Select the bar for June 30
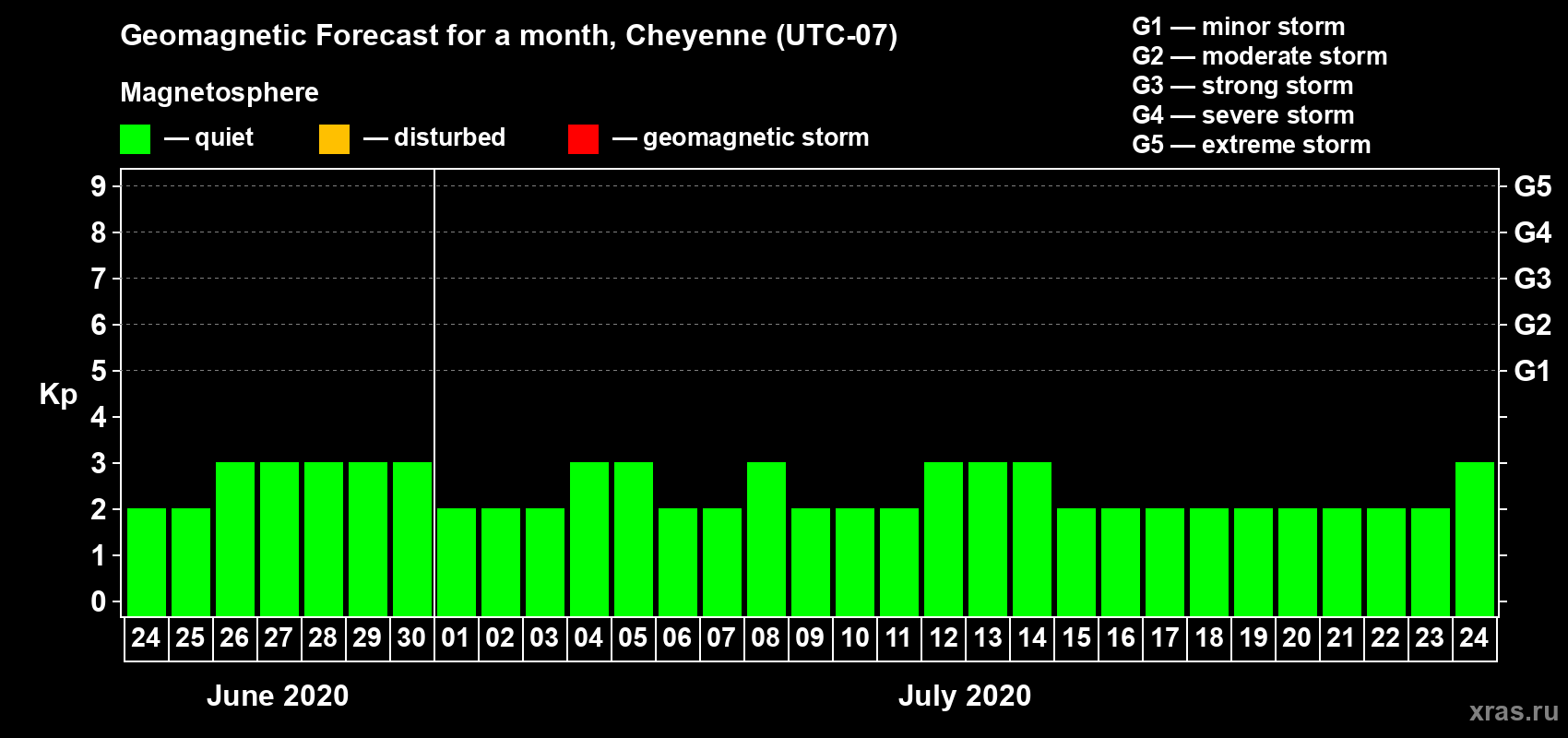The height and width of the screenshot is (738, 1568). pyautogui.click(x=412, y=539)
